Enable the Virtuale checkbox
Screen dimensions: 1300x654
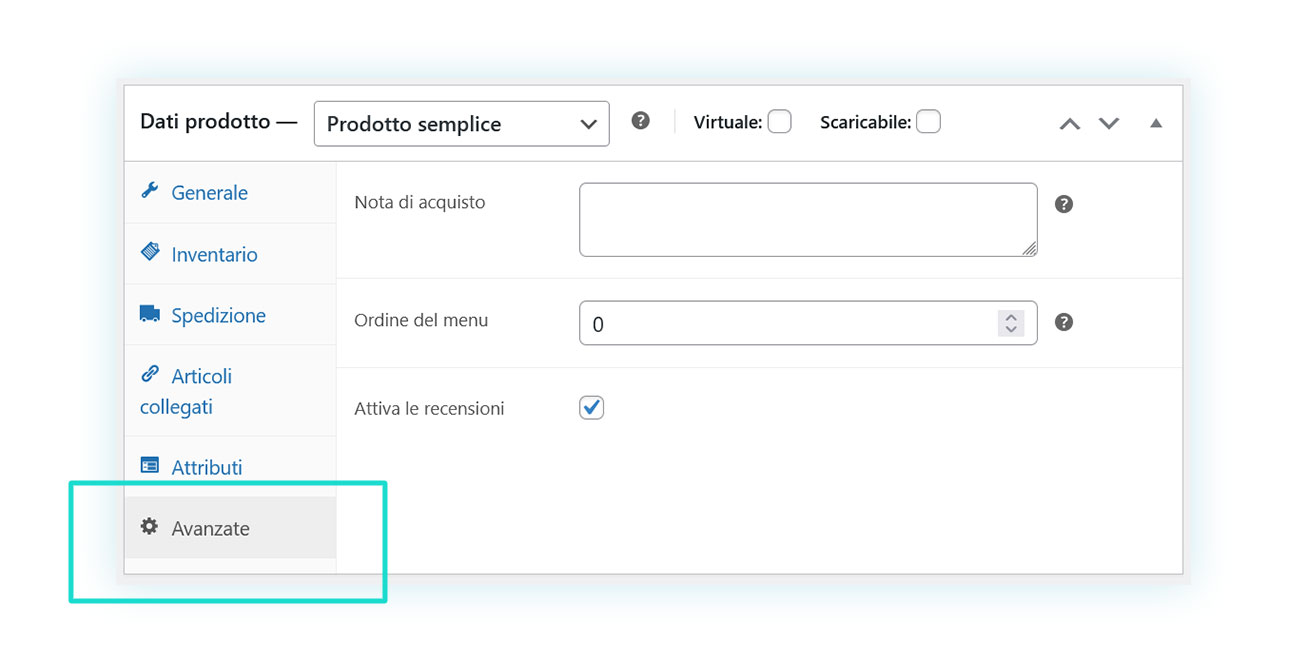pyautogui.click(x=780, y=122)
